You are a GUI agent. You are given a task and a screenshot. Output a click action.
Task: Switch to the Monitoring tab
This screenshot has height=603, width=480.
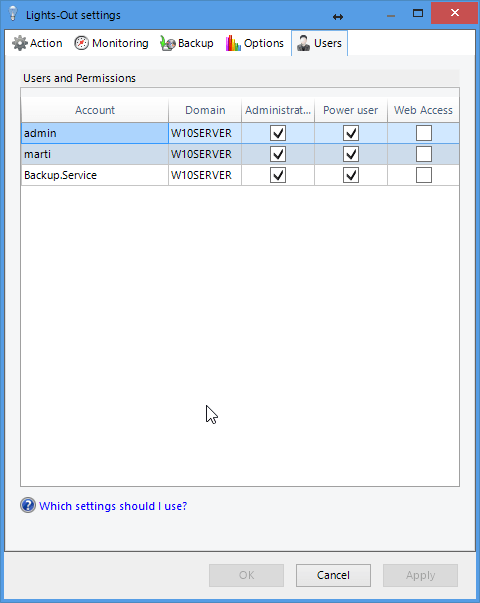click(x=111, y=43)
